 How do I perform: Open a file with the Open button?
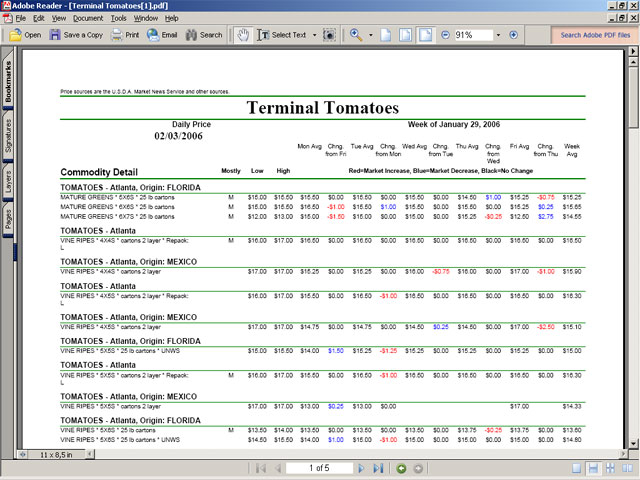pos(25,35)
